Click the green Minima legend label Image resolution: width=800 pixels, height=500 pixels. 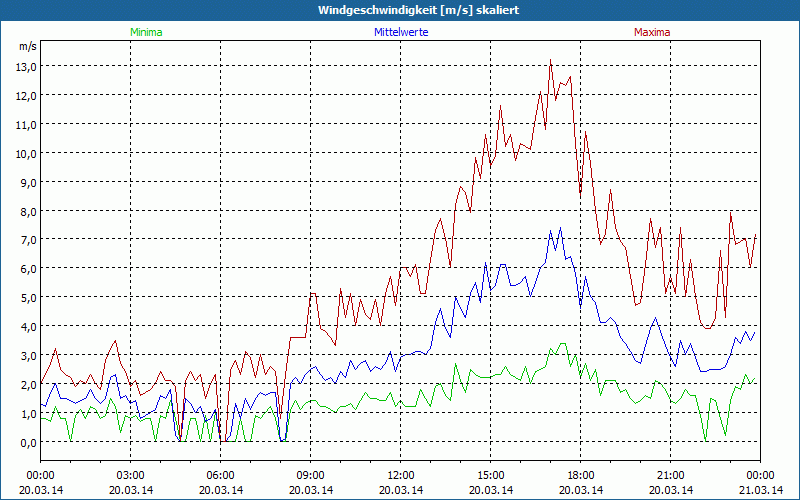point(145,32)
